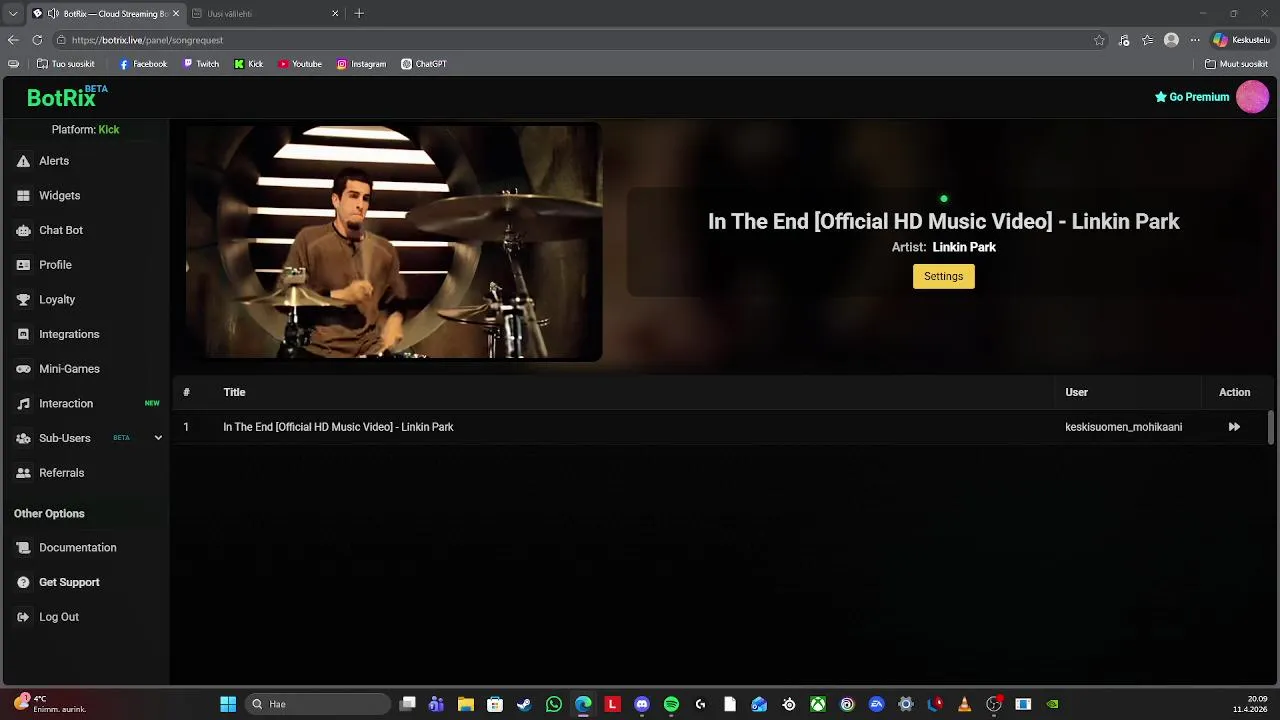This screenshot has height=720, width=1280.
Task: Click the Kick platform label
Action: point(109,130)
